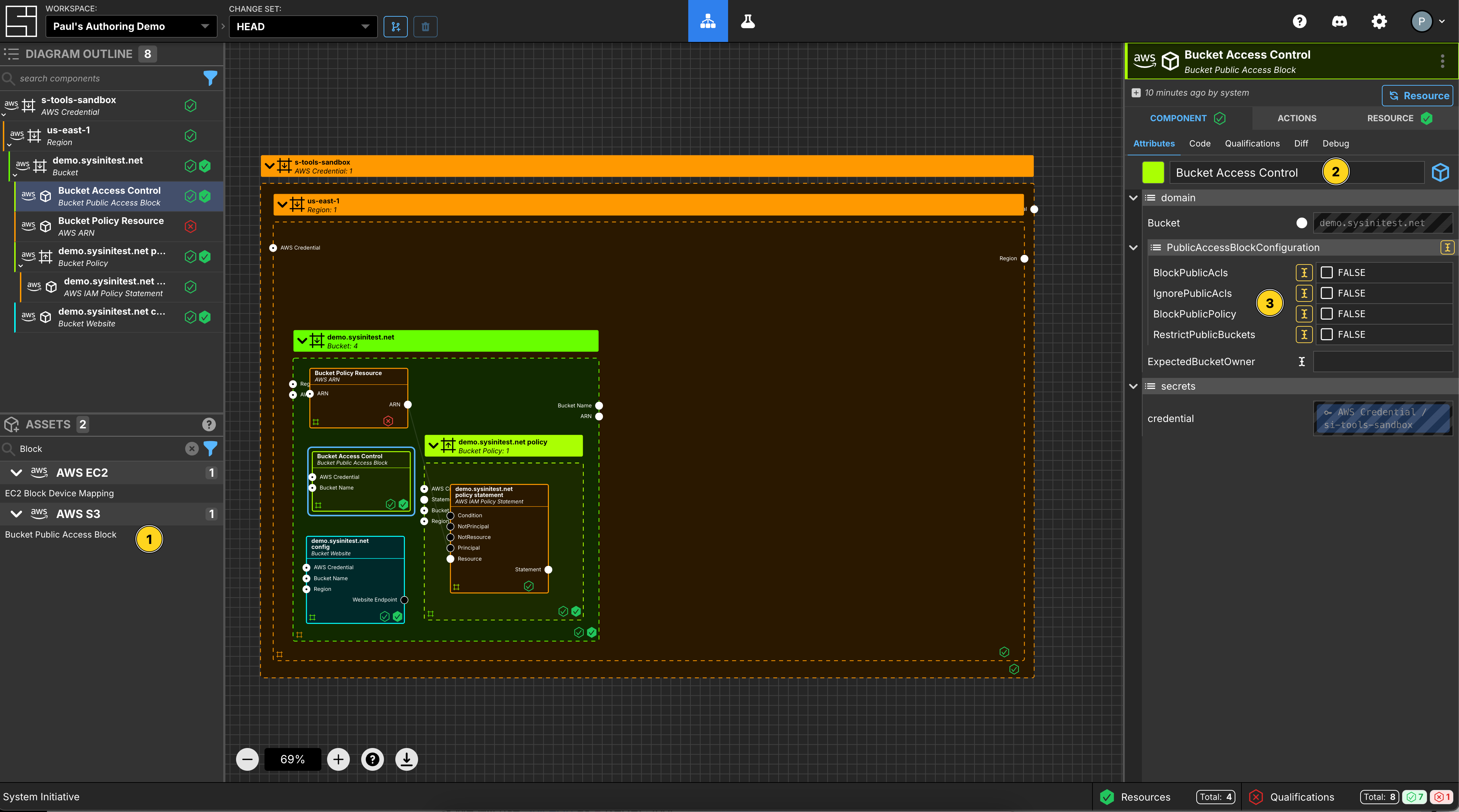Click the red failed qualification icon on Bucket Policy Resource

pos(191,226)
